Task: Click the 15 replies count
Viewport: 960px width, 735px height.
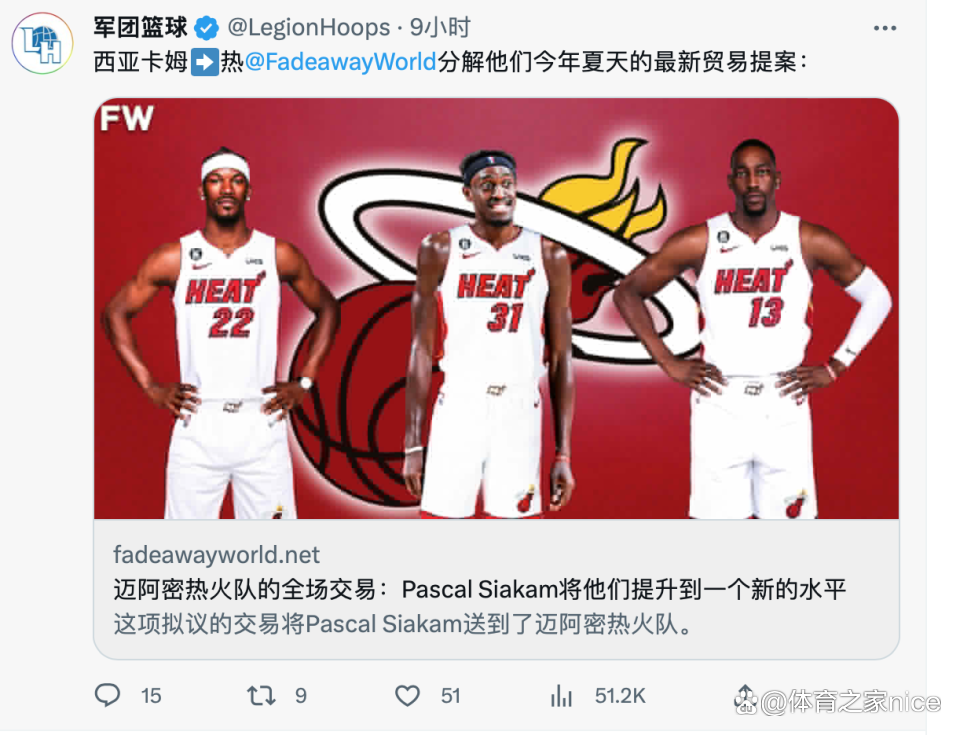Action: 151,696
